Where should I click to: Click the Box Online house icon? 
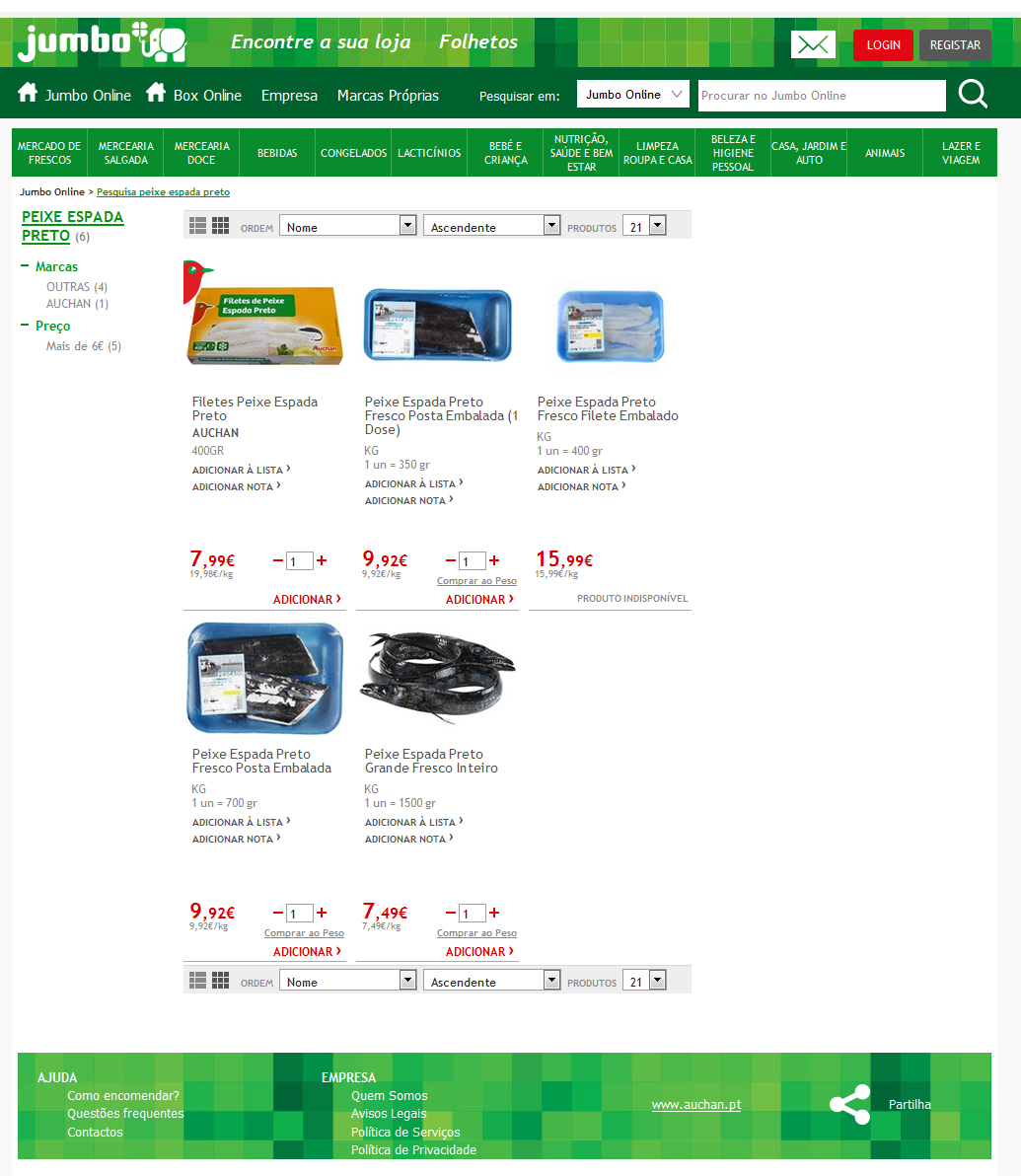pos(156,93)
